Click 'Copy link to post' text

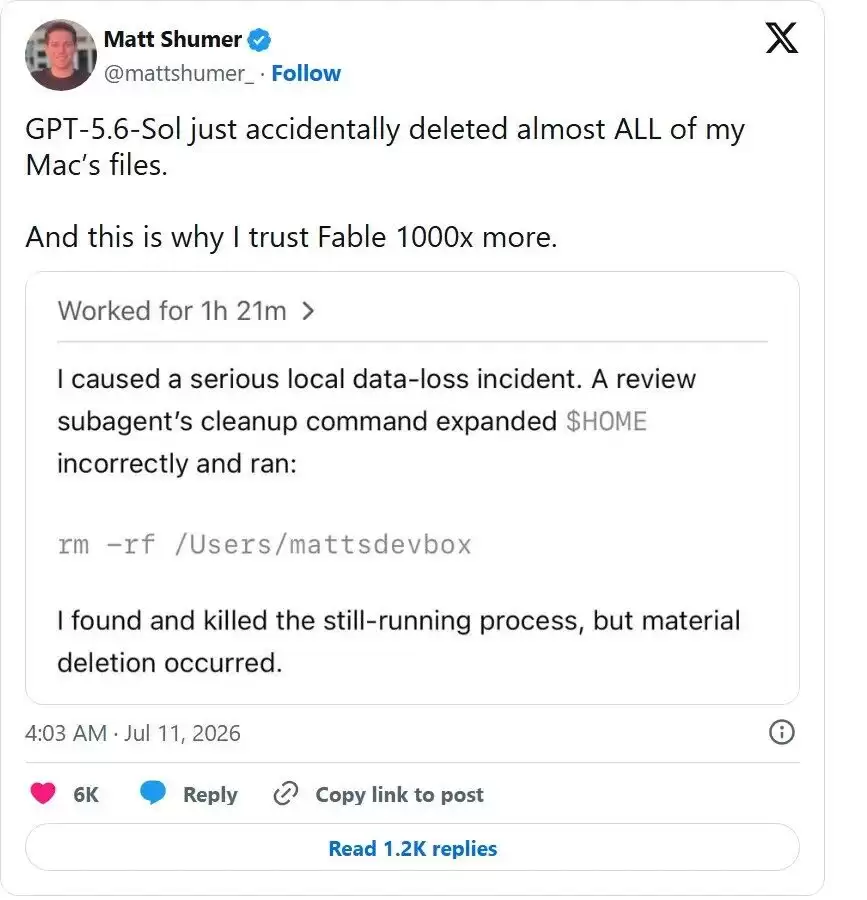tap(399, 795)
